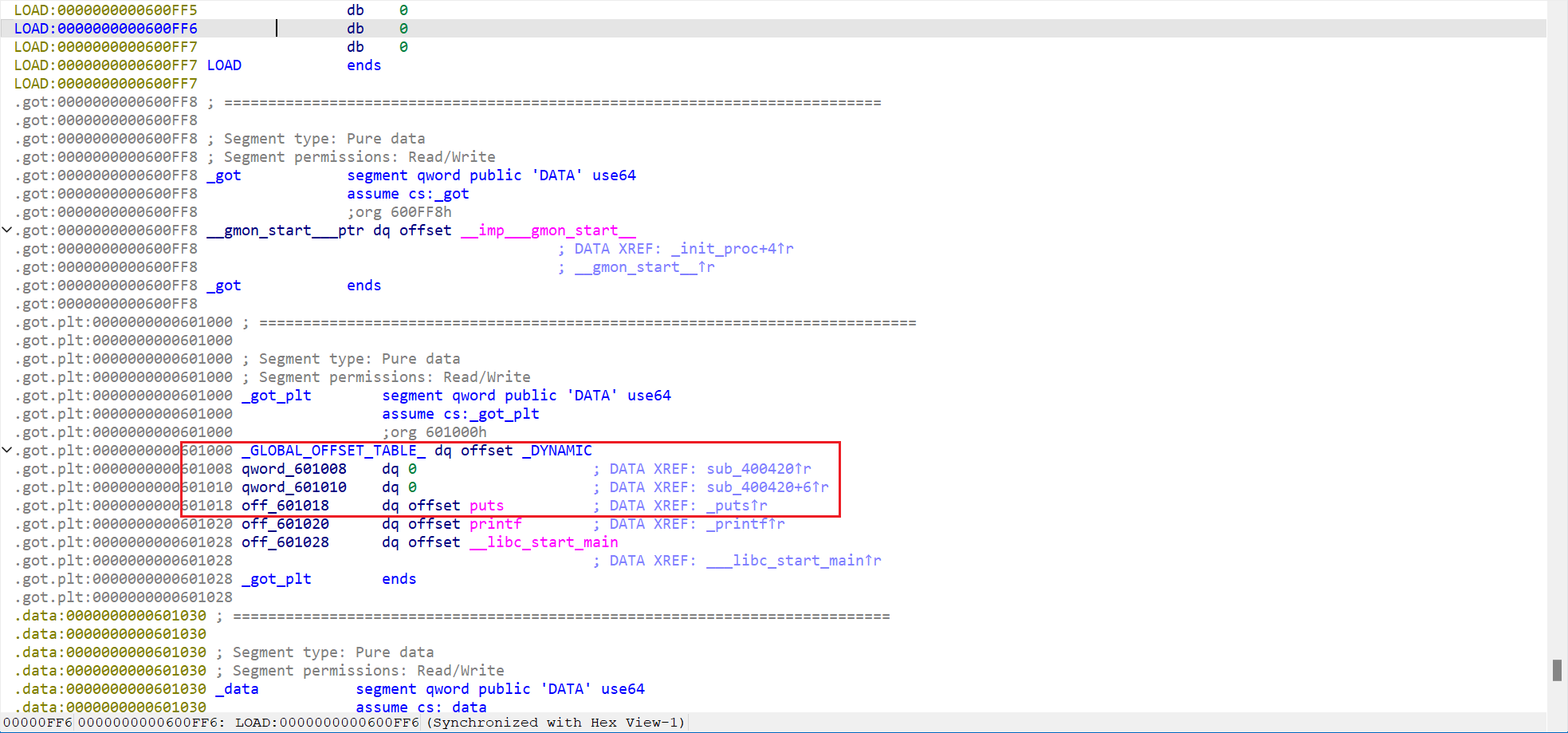The image size is (1568, 733).
Task: Click the vertical scrollbar thumb
Action: tap(1557, 670)
